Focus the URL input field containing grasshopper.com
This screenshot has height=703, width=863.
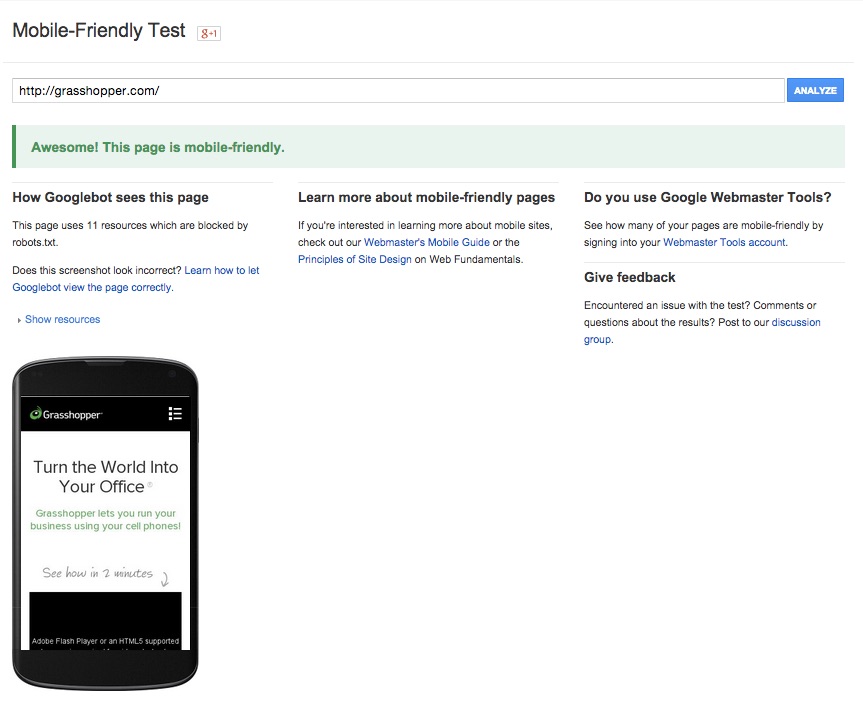[398, 91]
